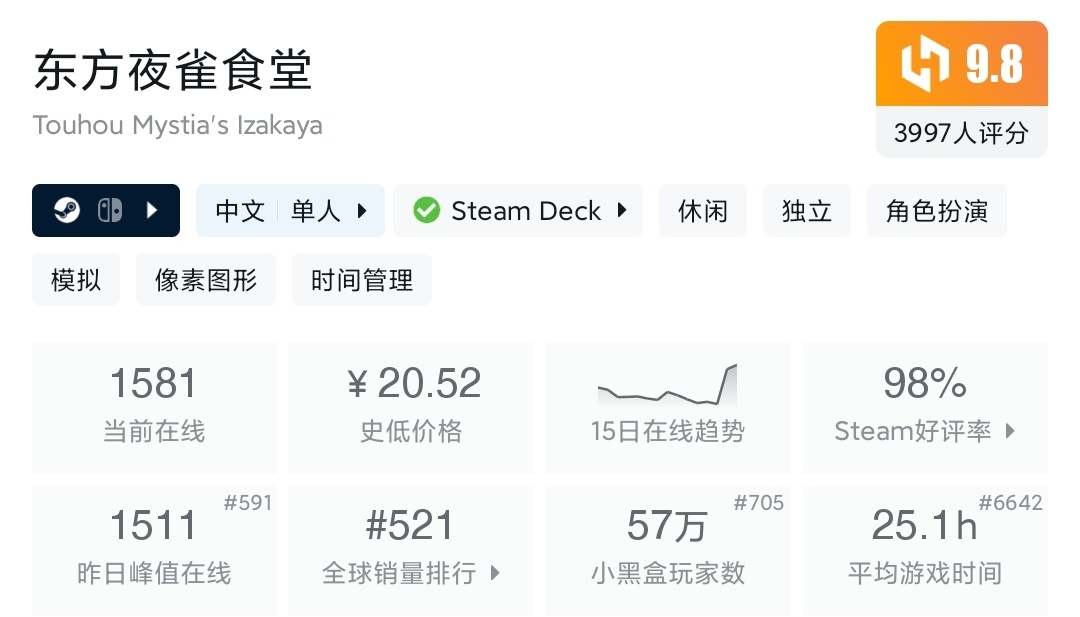Select the 独立 genre tag
The width and height of the screenshot is (1080, 617).
click(807, 211)
